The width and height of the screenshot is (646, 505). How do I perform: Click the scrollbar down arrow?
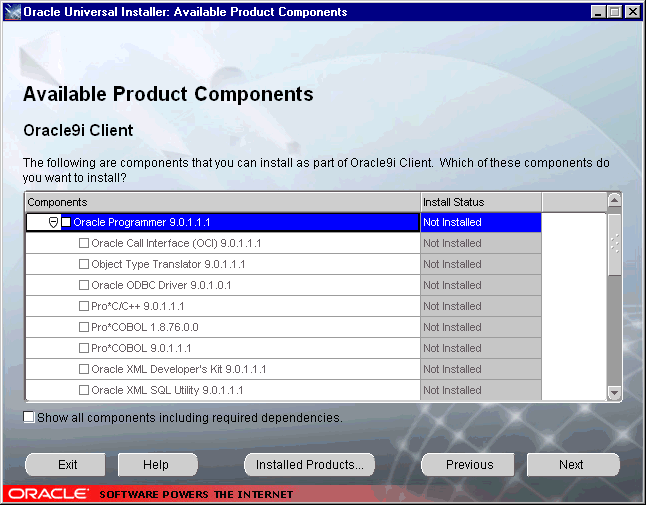614,393
